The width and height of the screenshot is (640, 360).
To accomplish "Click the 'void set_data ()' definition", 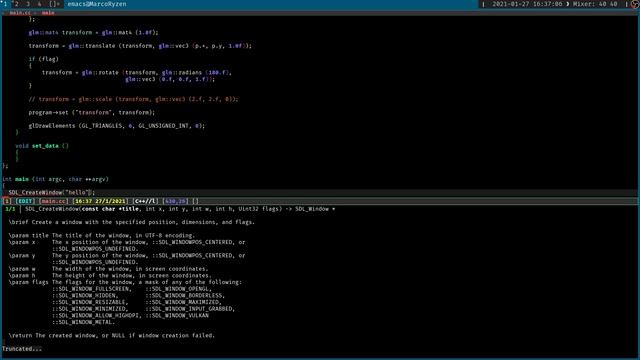I will click(x=42, y=146).
